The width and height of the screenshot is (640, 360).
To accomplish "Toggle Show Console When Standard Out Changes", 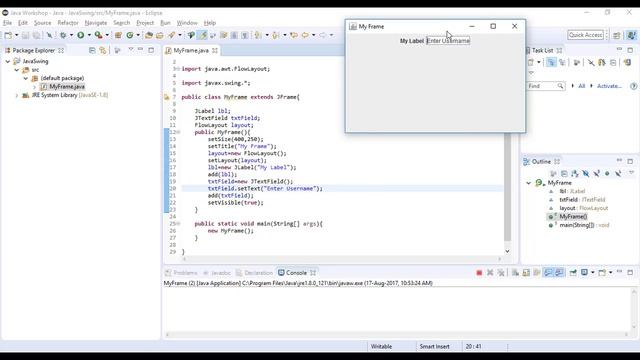I will pos(548,273).
